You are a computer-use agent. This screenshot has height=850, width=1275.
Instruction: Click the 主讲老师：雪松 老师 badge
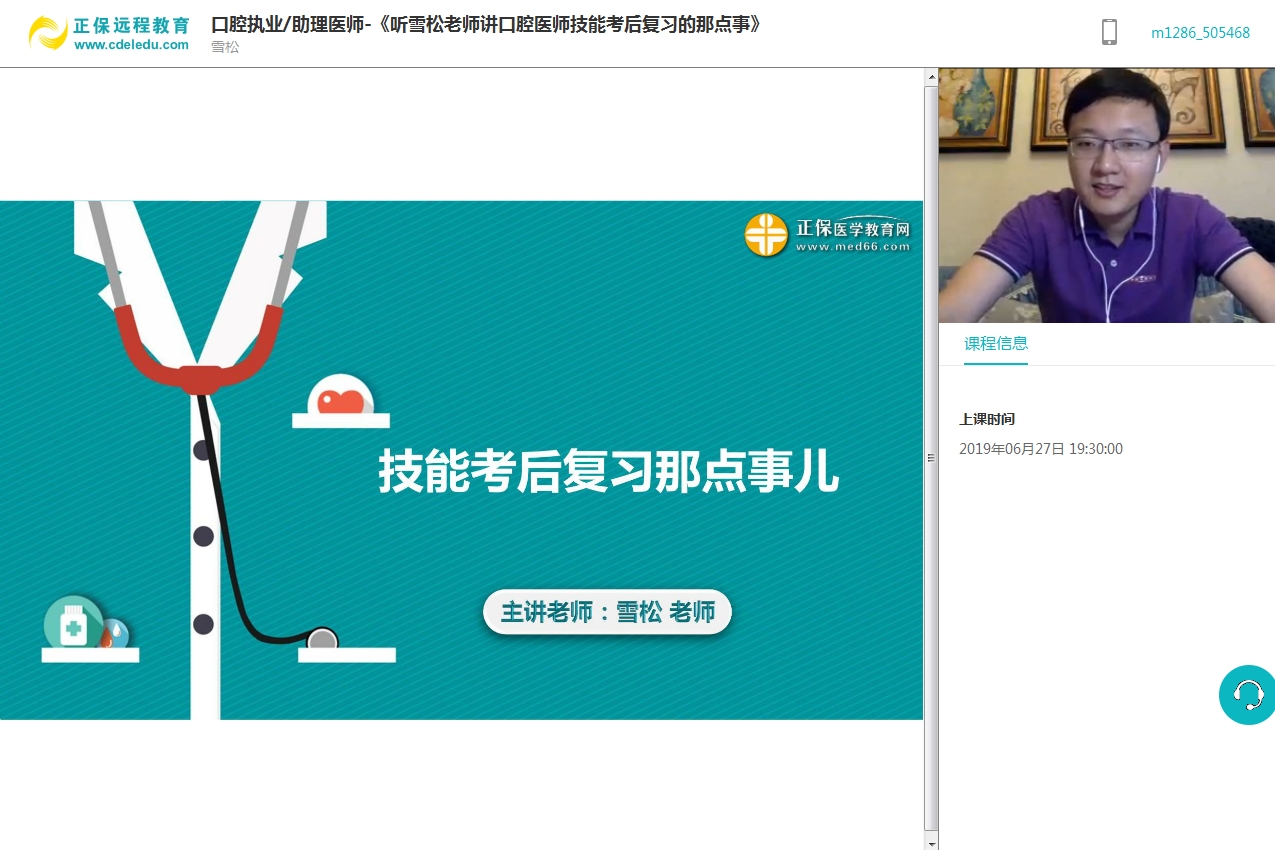pyautogui.click(x=607, y=612)
